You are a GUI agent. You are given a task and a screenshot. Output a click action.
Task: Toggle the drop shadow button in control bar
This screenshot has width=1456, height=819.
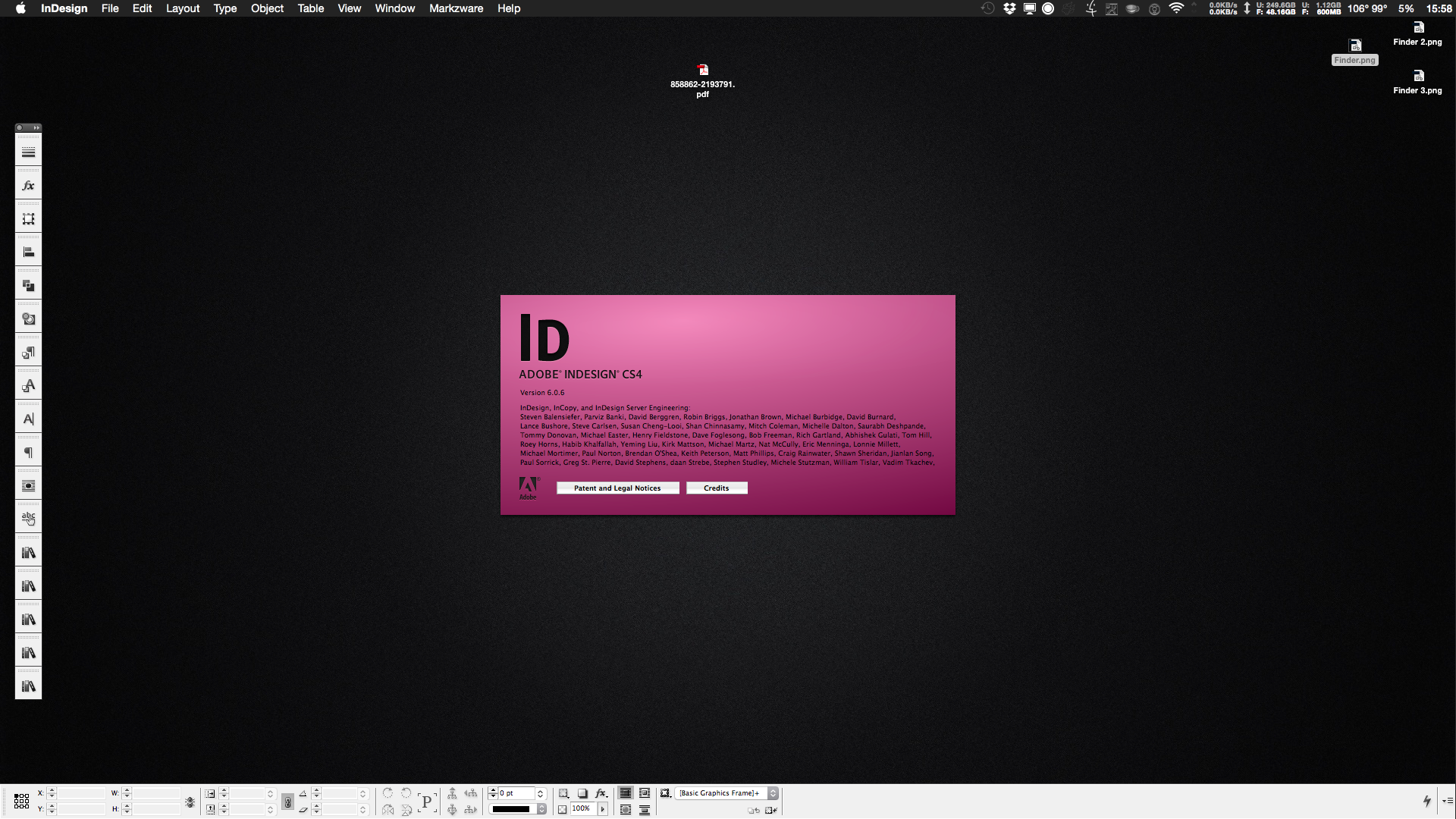pyautogui.click(x=582, y=793)
